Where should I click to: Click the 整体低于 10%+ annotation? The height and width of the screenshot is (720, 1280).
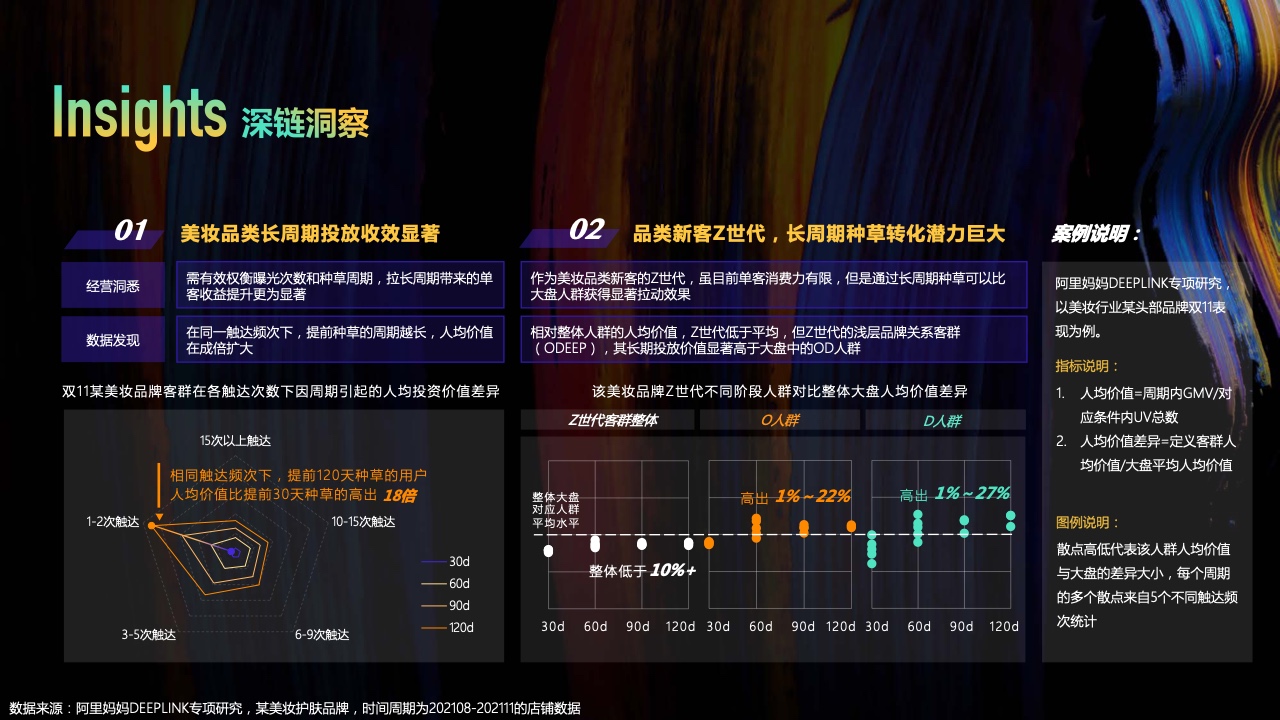[x=642, y=570]
